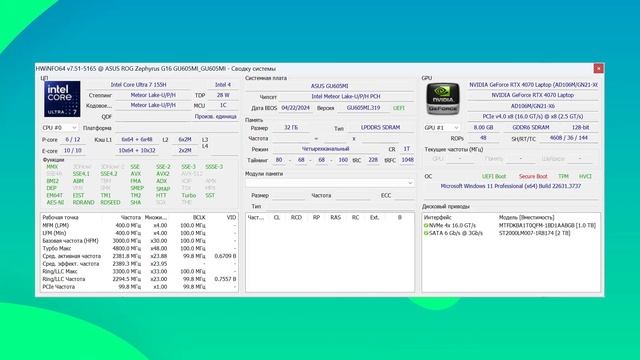Click the Турбо Макс row in operating points
Image resolution: width=640 pixels, height=360 pixels.
tap(139, 248)
